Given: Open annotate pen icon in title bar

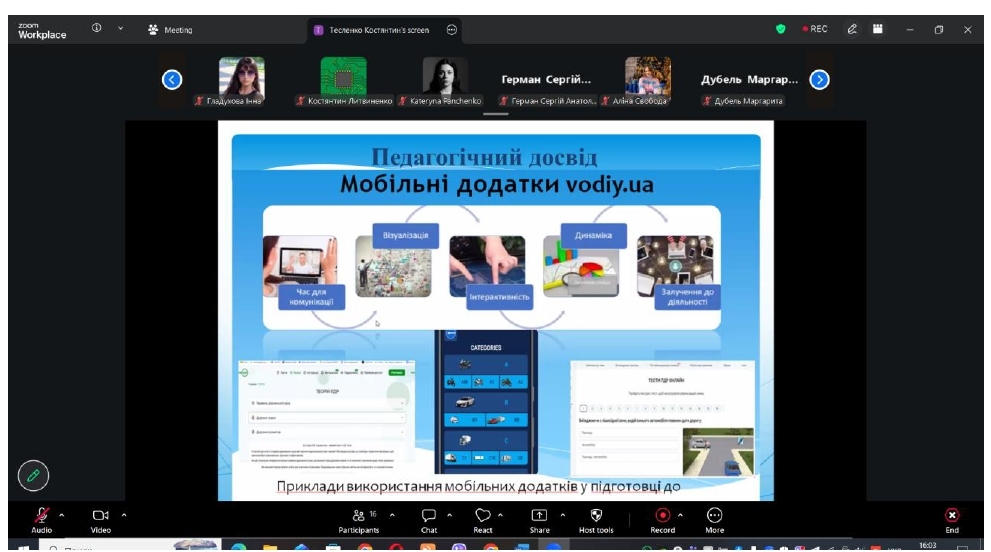Looking at the screenshot, I should [852, 29].
